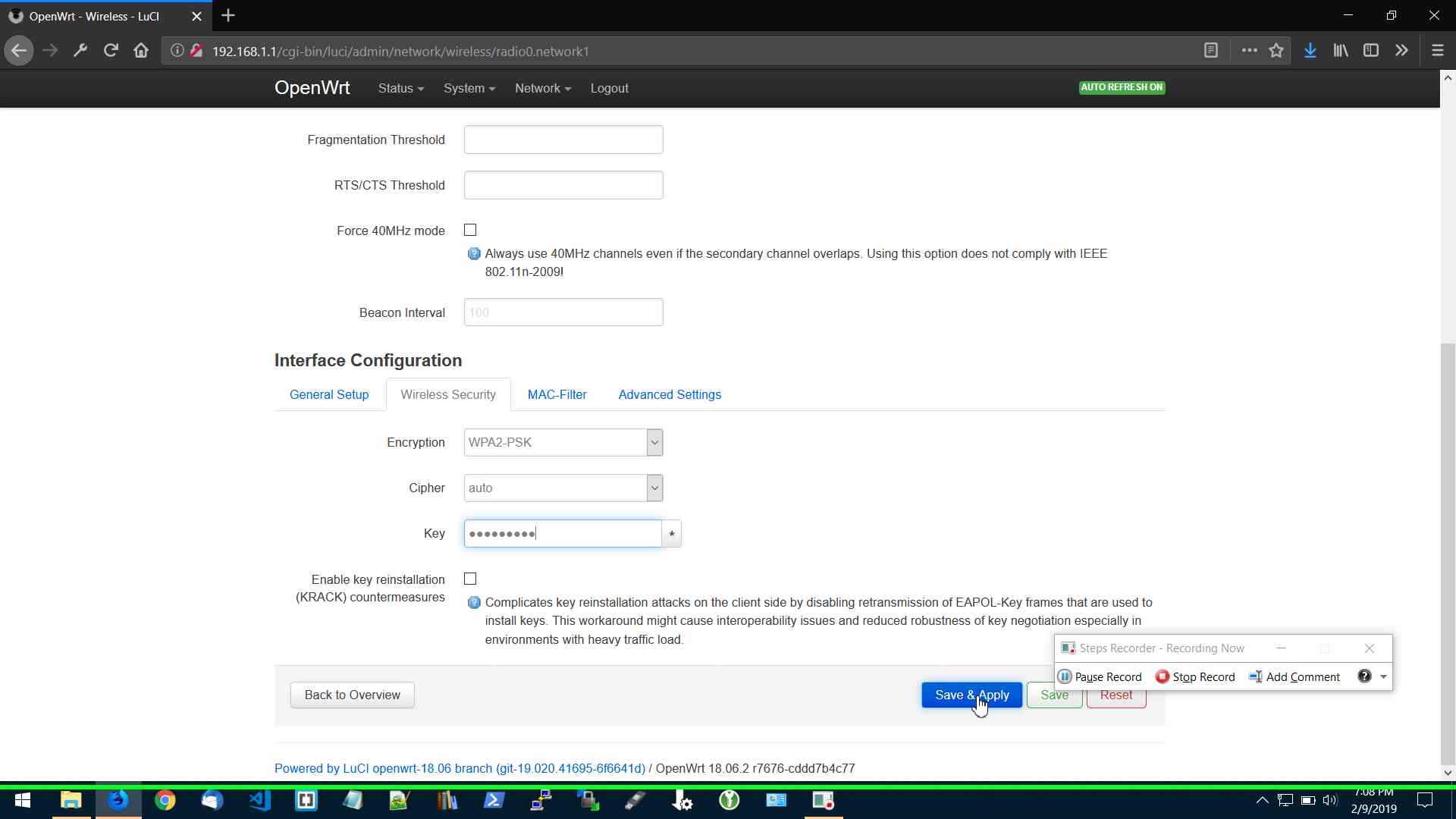Click into the Beacon Interval field
Screen dimensions: 1456x819
[x=563, y=312]
